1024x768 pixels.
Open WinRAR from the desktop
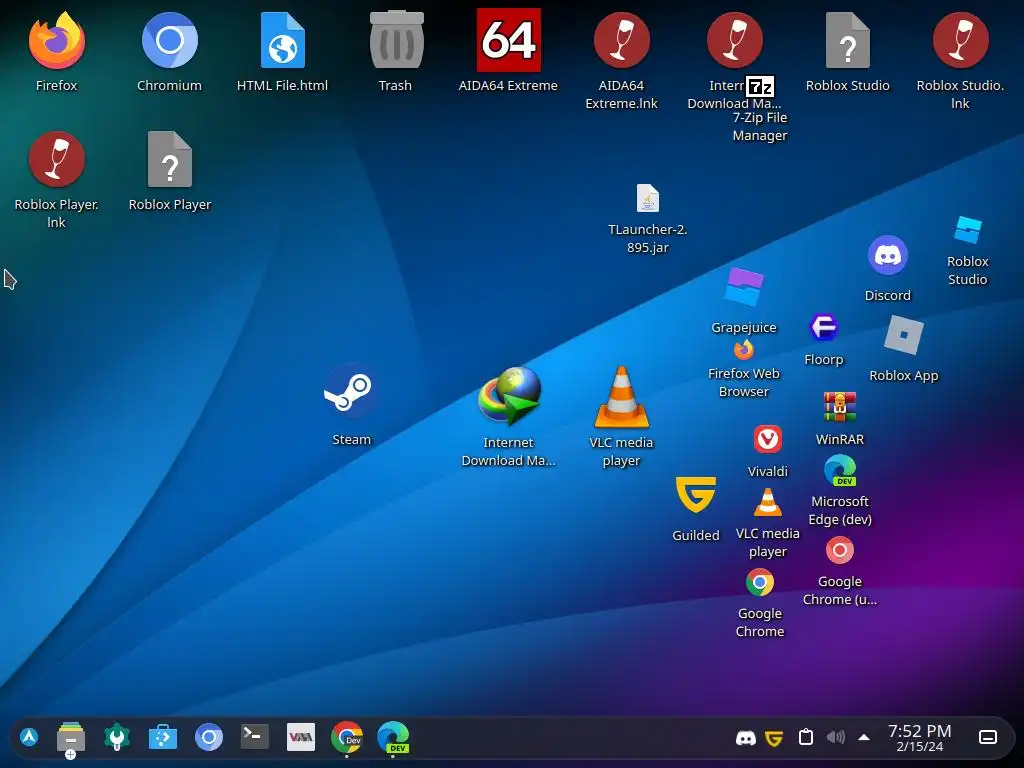840,407
